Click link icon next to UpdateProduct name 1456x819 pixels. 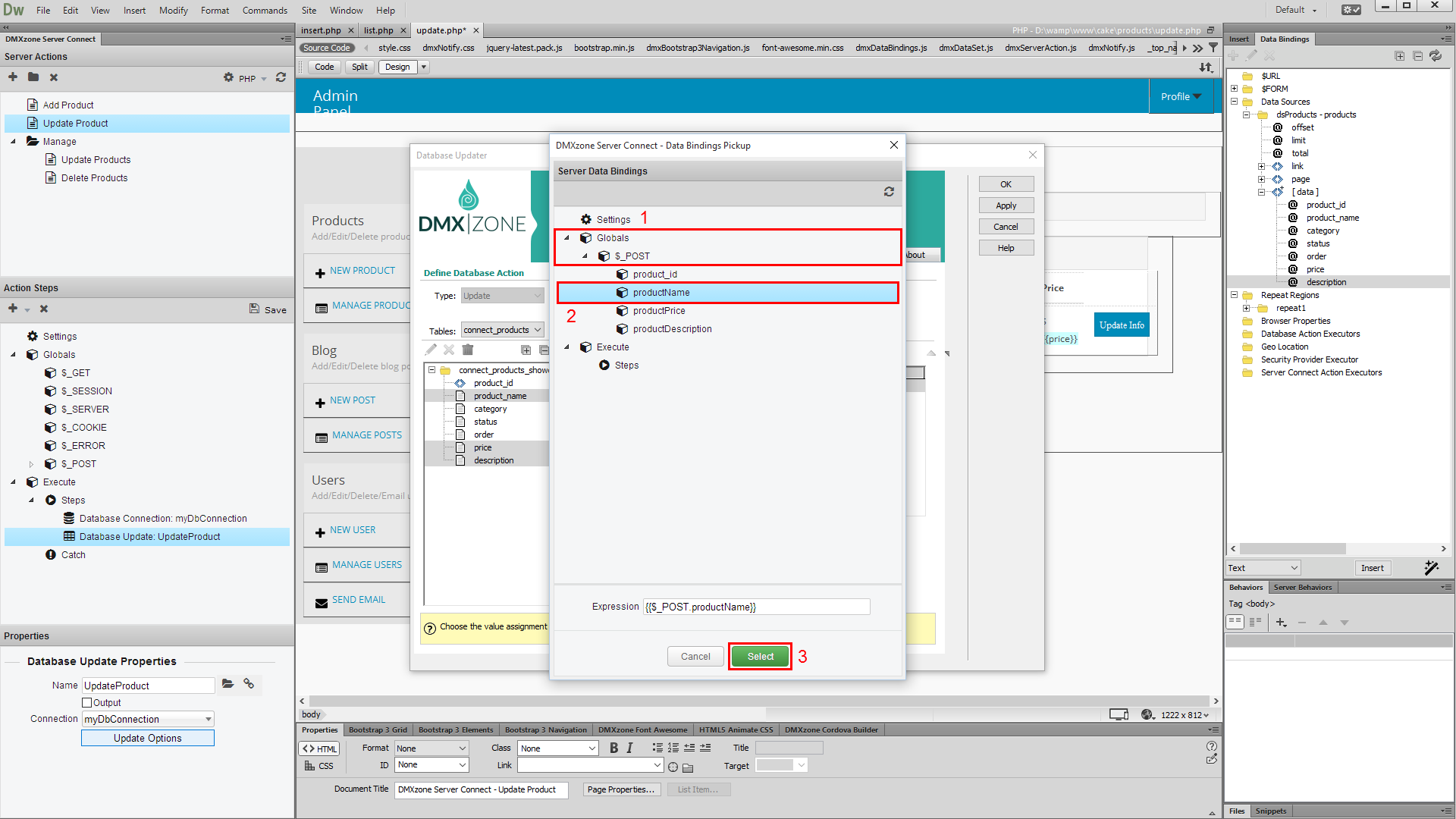pos(249,684)
